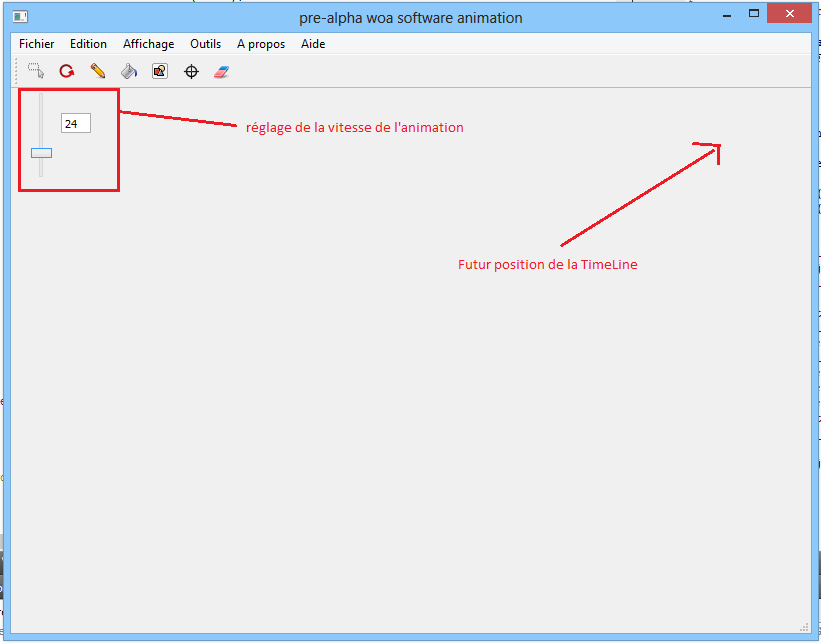Open the Aide menu

[313, 44]
